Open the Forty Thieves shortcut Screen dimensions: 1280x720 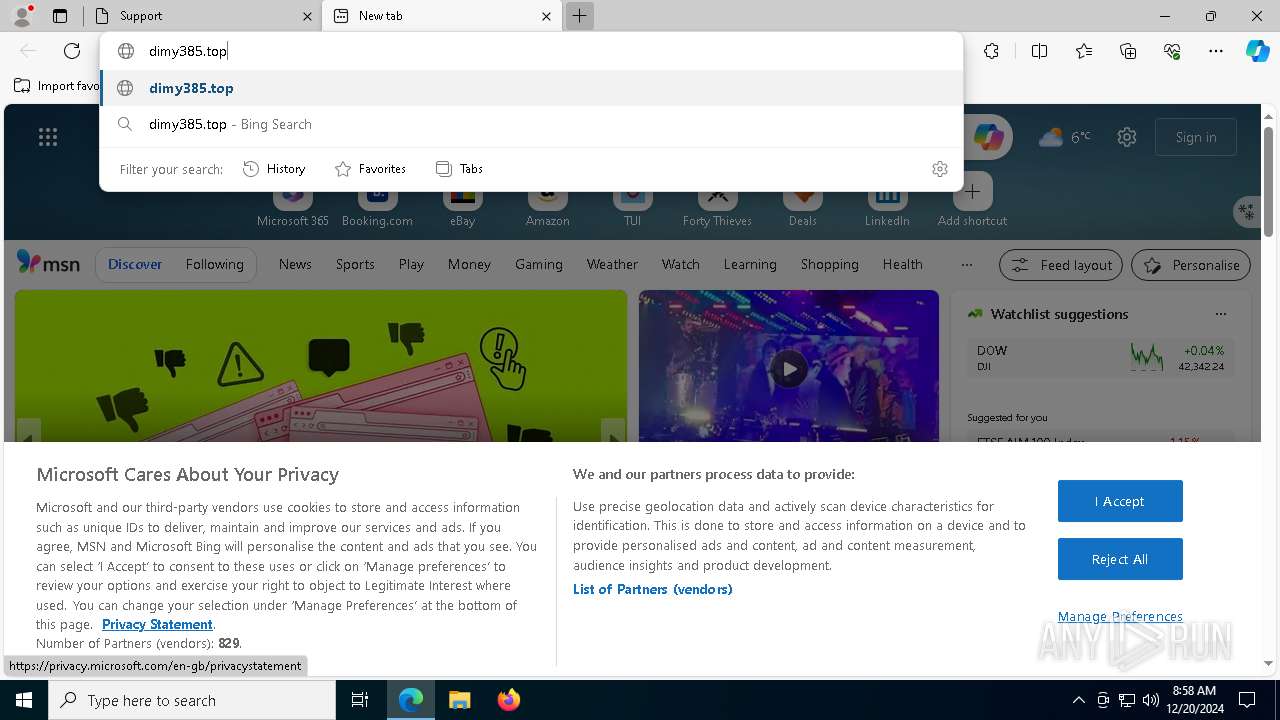pyautogui.click(x=717, y=206)
